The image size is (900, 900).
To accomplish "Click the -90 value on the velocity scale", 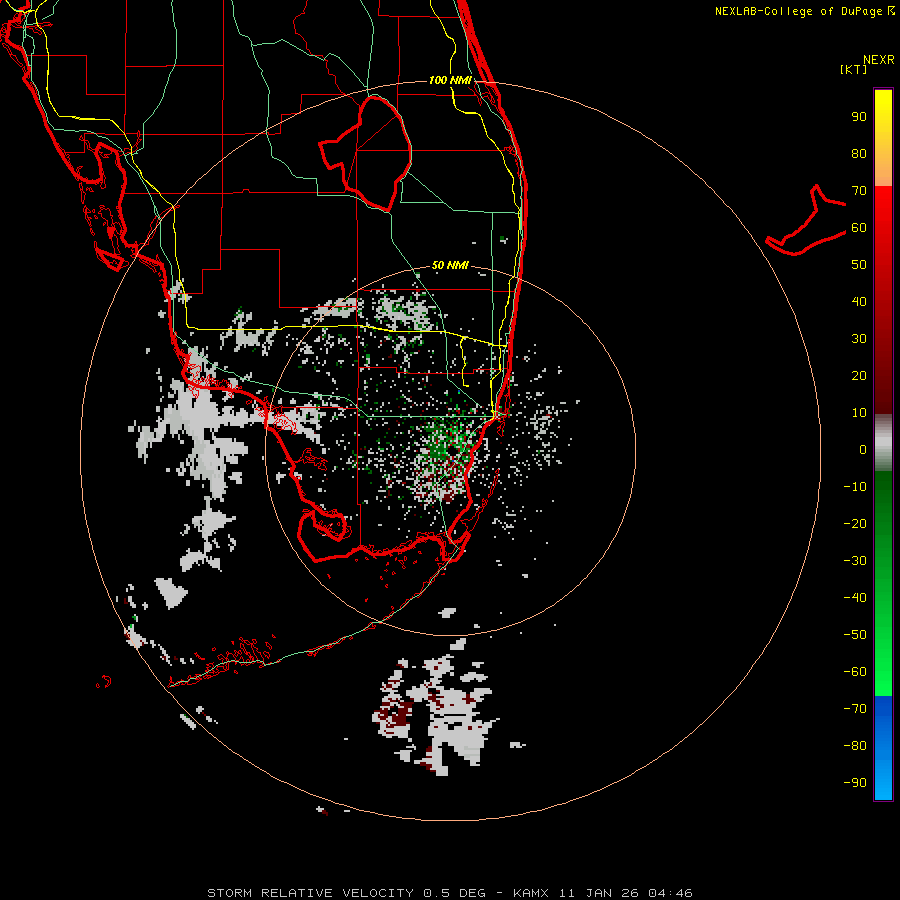I will pos(855,783).
